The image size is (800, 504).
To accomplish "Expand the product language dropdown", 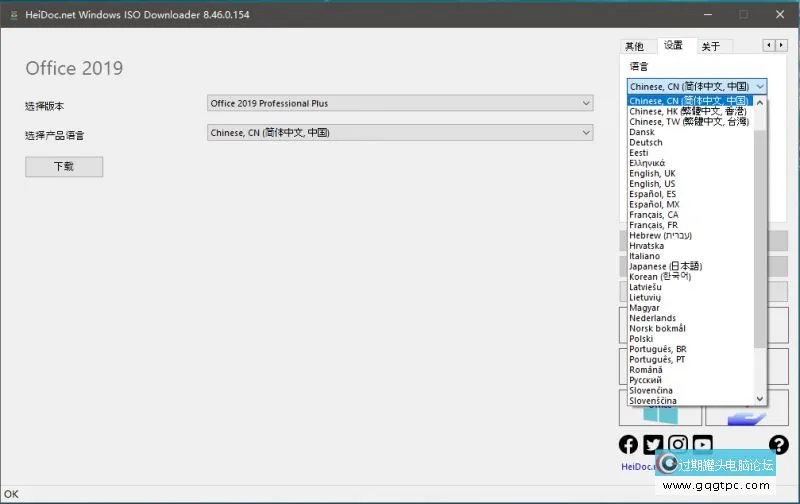I will coord(400,132).
